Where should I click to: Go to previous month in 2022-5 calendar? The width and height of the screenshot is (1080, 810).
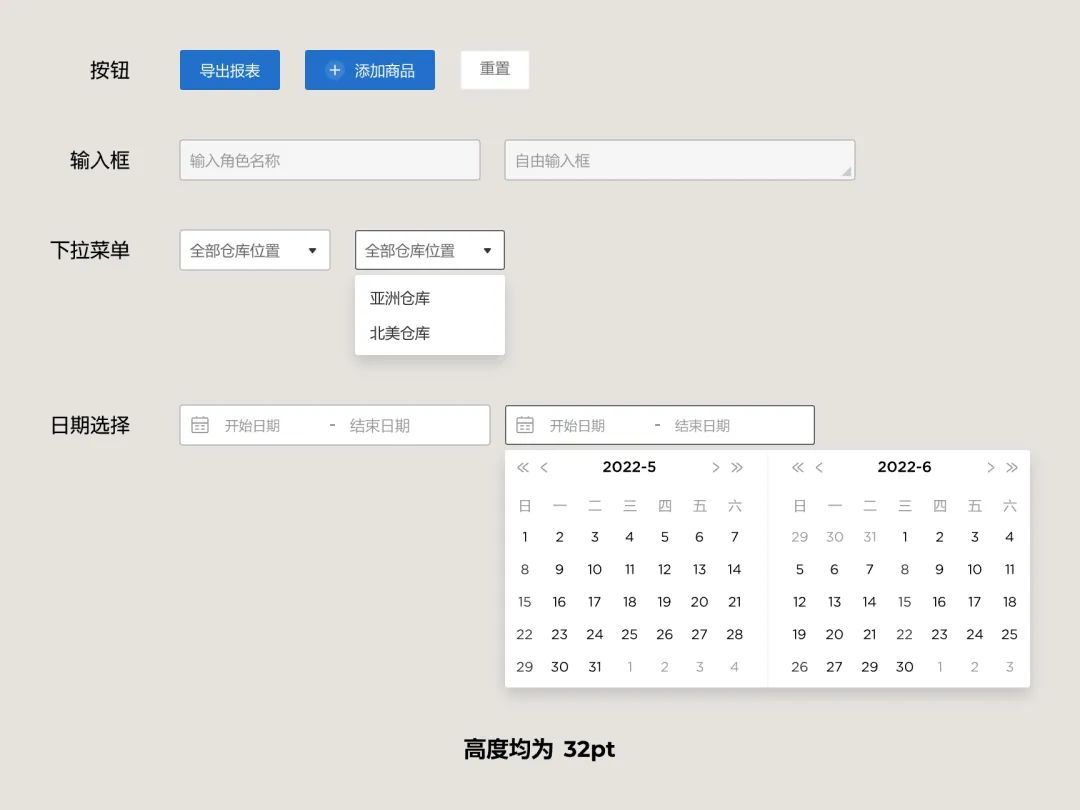pos(544,468)
